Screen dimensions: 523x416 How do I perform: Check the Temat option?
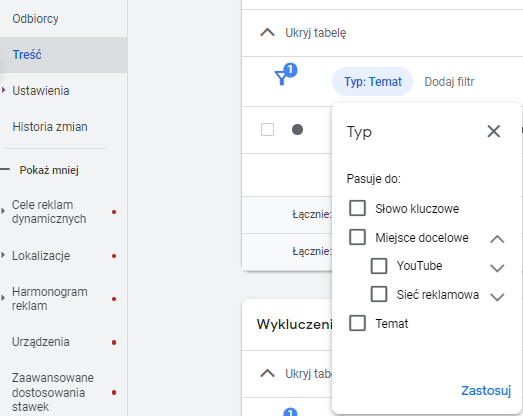point(357,323)
